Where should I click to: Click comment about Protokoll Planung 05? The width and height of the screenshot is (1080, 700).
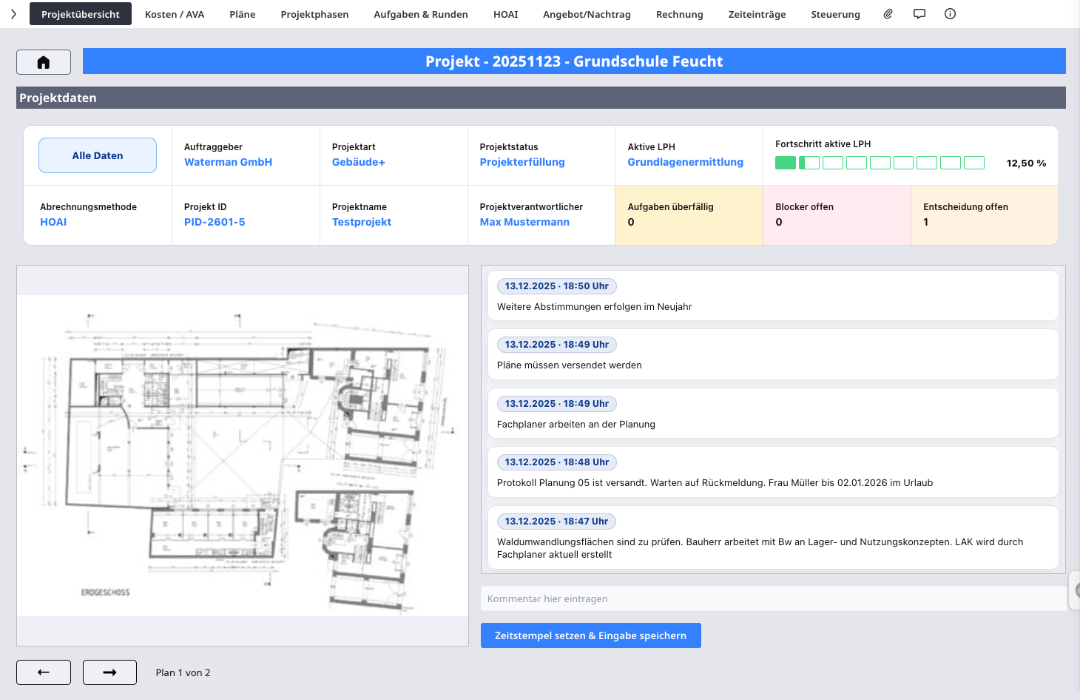point(715,483)
